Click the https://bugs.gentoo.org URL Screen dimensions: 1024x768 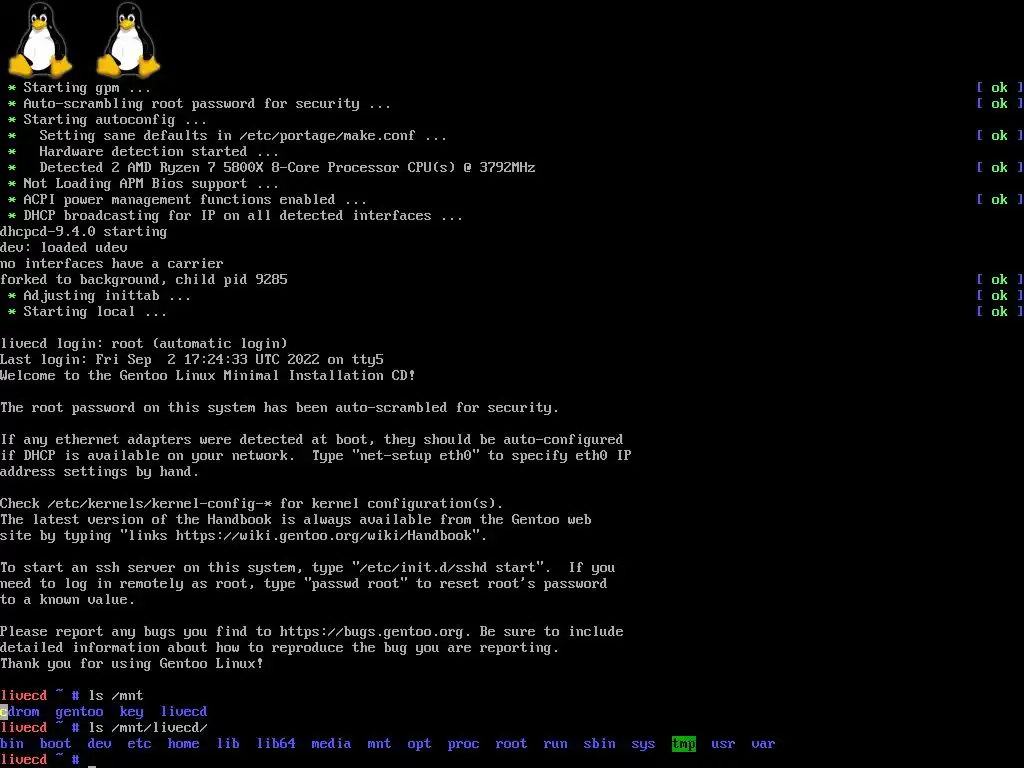[x=371, y=632]
